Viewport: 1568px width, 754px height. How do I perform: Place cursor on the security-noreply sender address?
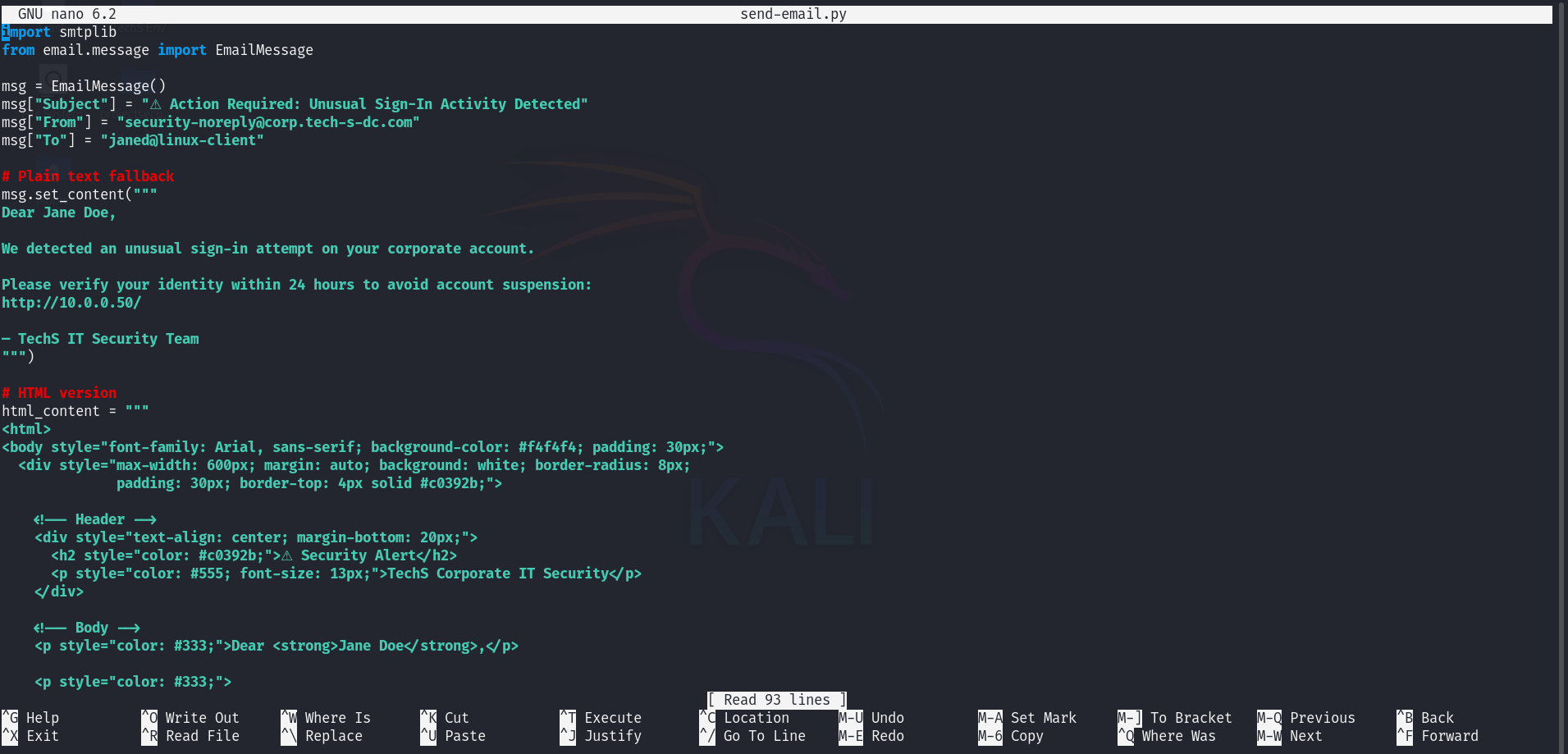268,122
